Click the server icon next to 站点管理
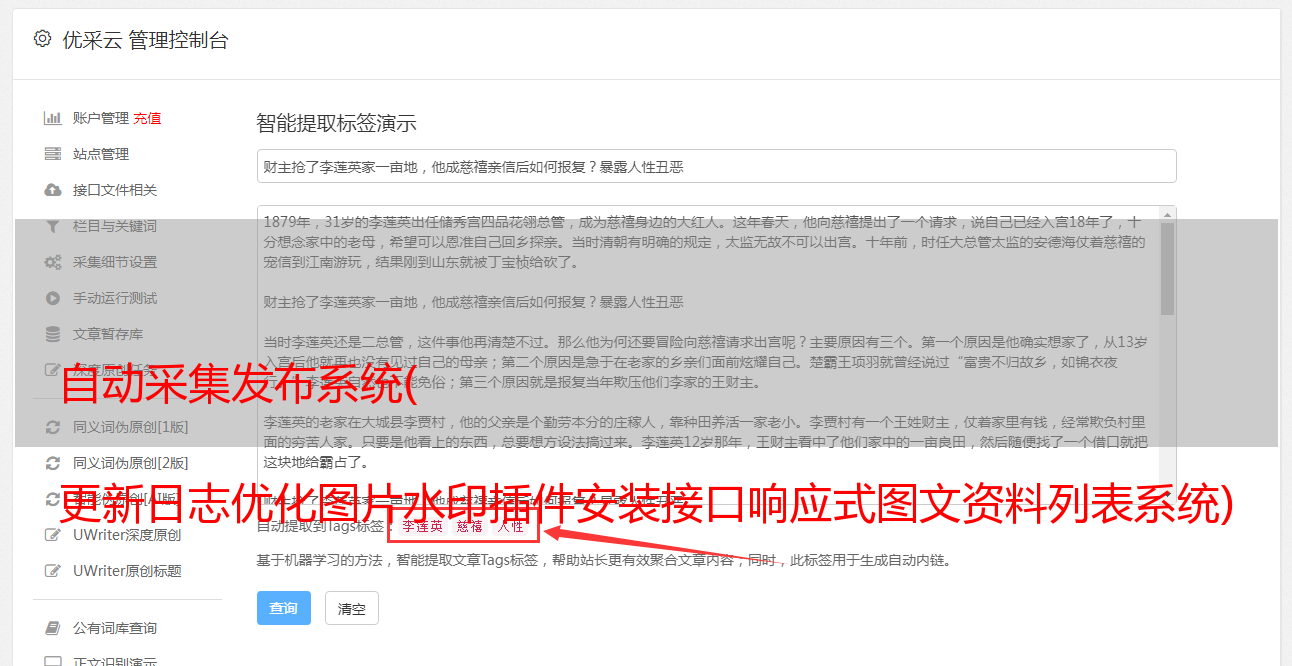 (53, 154)
